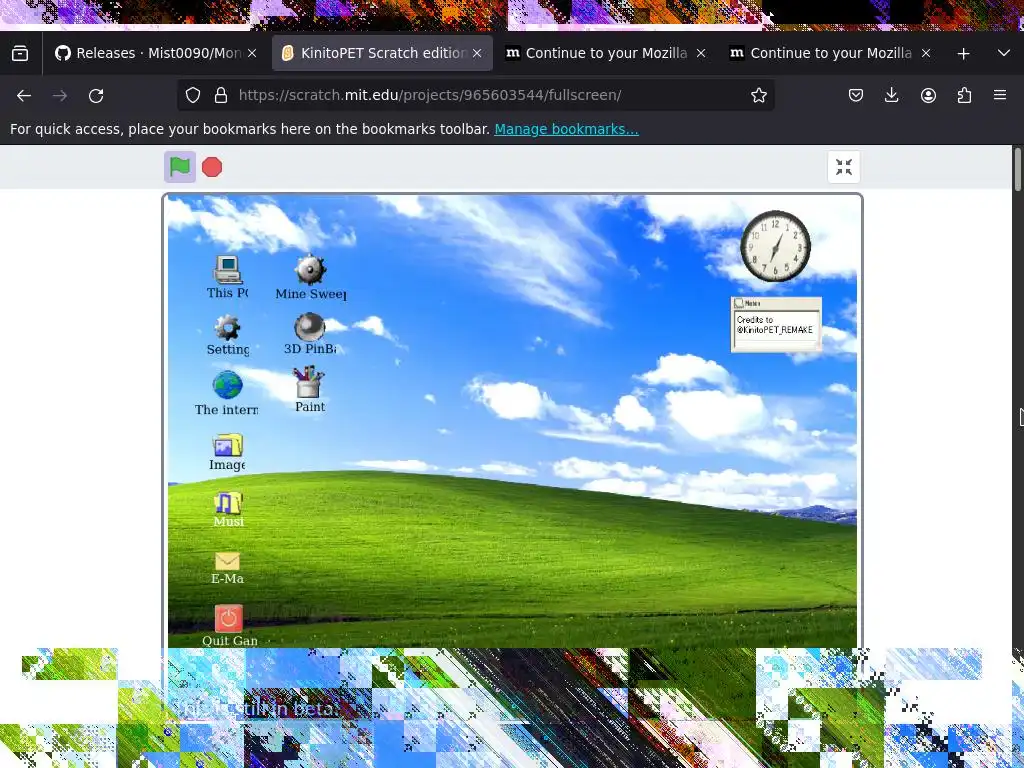Go back to the previous page
This screenshot has height=768, width=1024.
point(24,95)
